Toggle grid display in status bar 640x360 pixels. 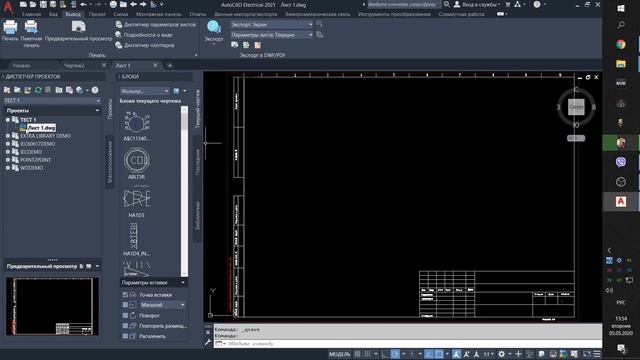tap(358, 354)
